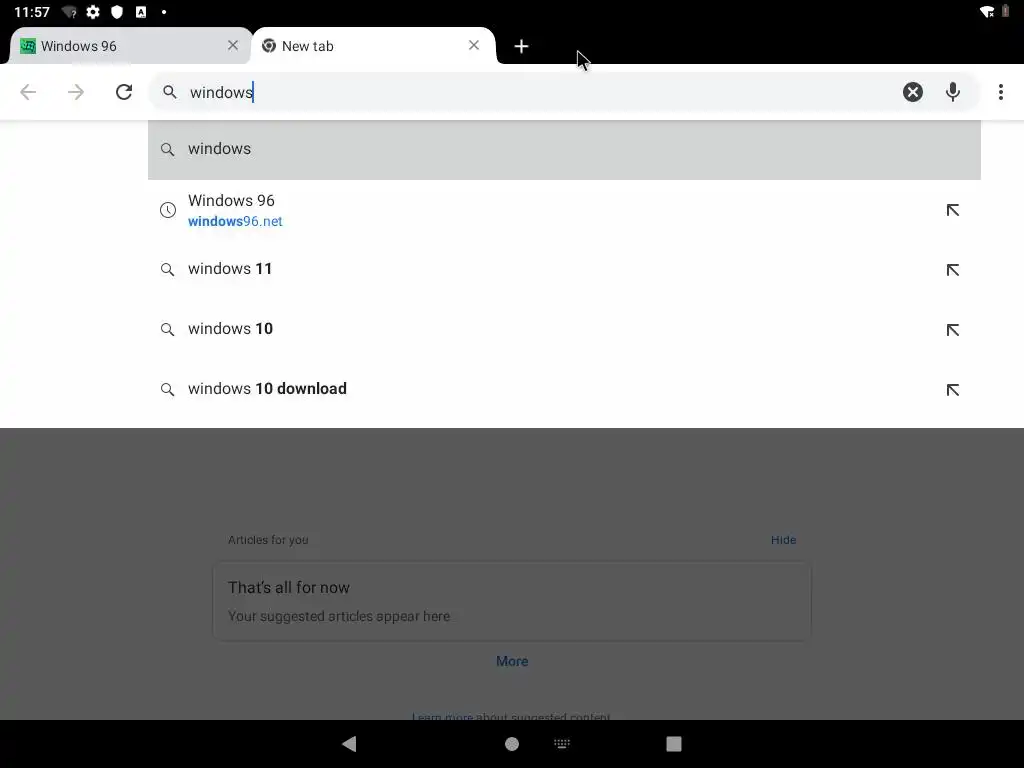Viewport: 1024px width, 768px height.
Task: Click in the address bar field
Action: 542,92
